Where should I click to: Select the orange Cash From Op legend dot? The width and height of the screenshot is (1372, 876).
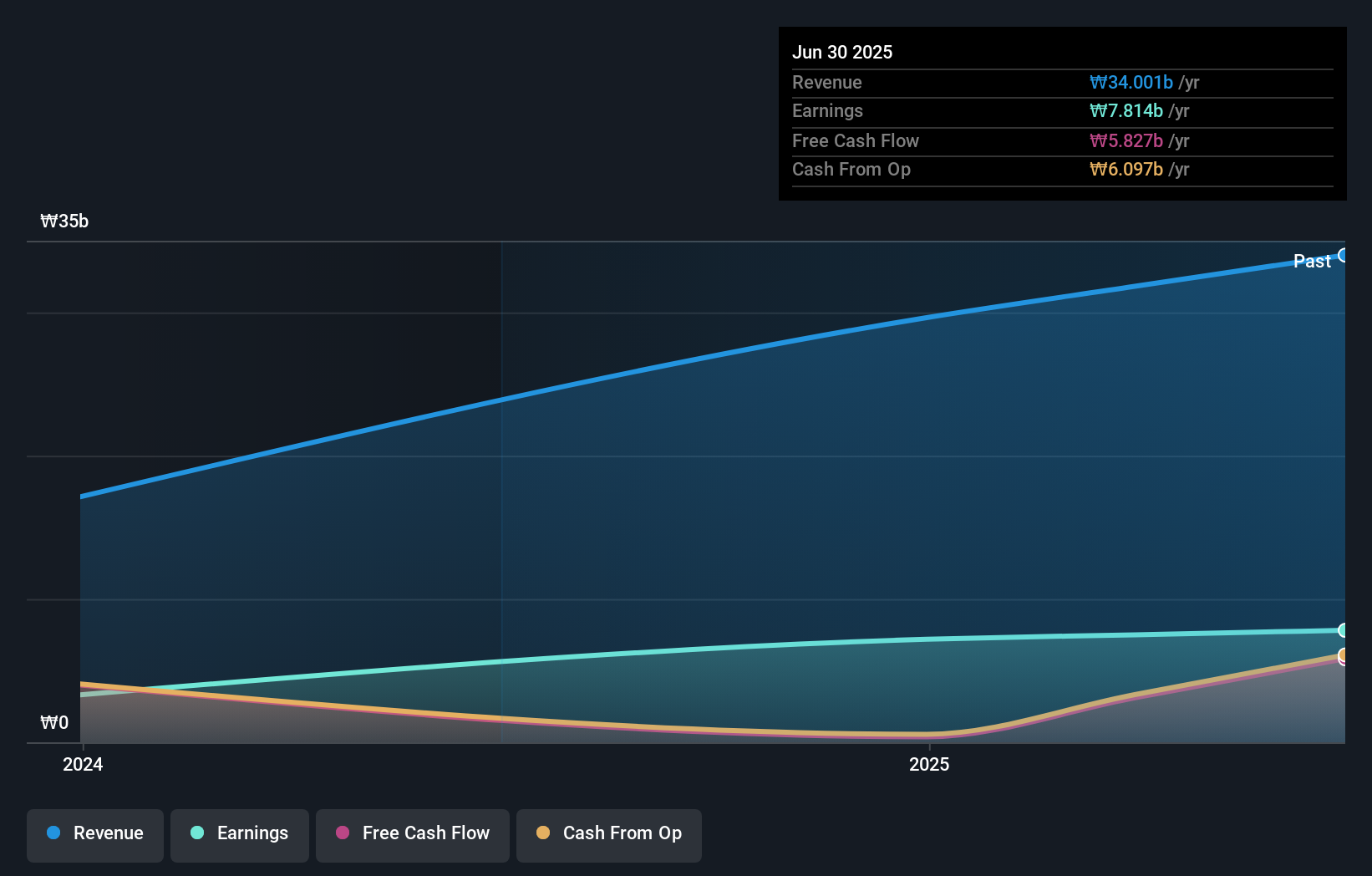tap(543, 833)
